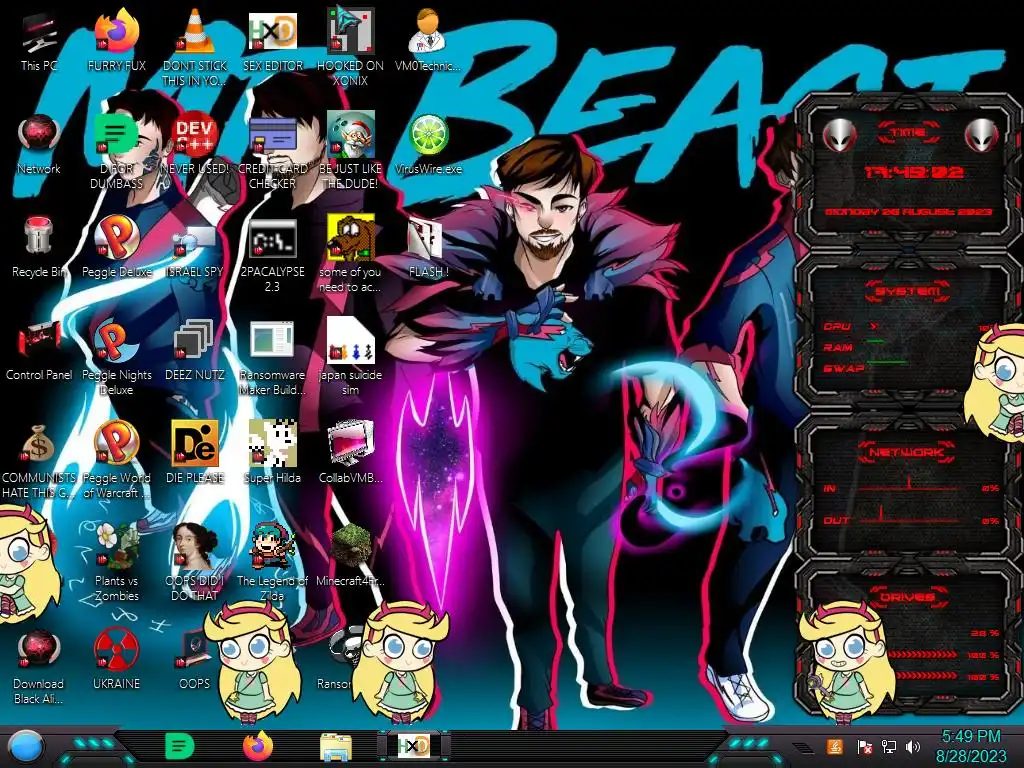1024x768 pixels.
Task: Open the green chat app on the taskbar
Action: pos(179,746)
